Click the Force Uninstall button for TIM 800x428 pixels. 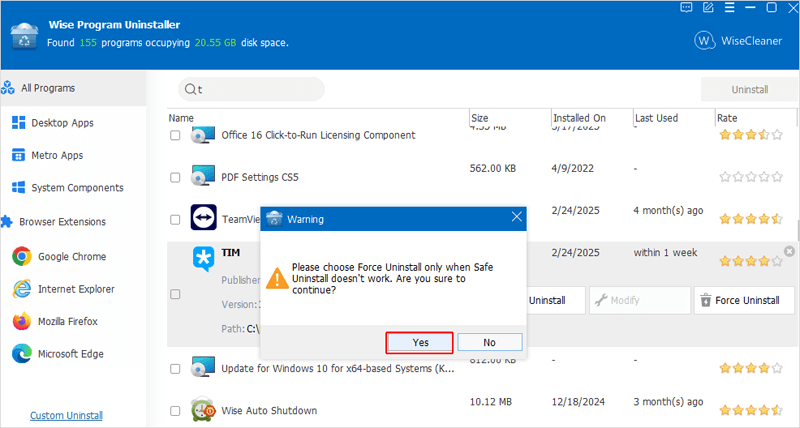[x=744, y=300]
